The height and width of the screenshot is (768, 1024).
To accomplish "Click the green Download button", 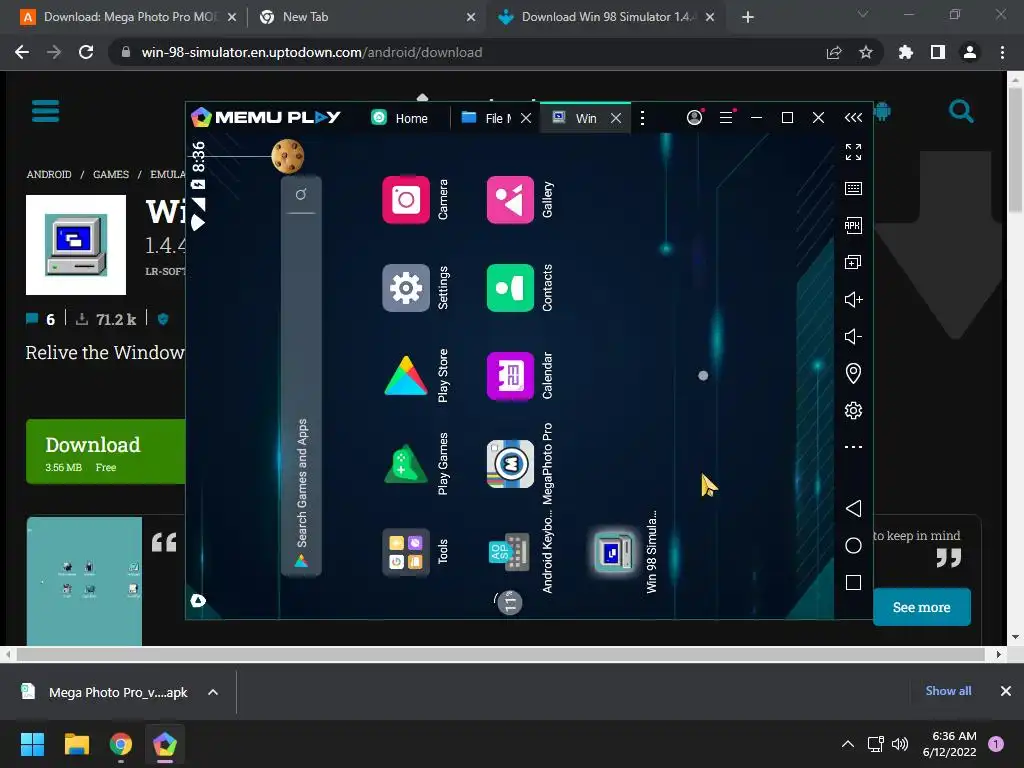I will coord(106,452).
